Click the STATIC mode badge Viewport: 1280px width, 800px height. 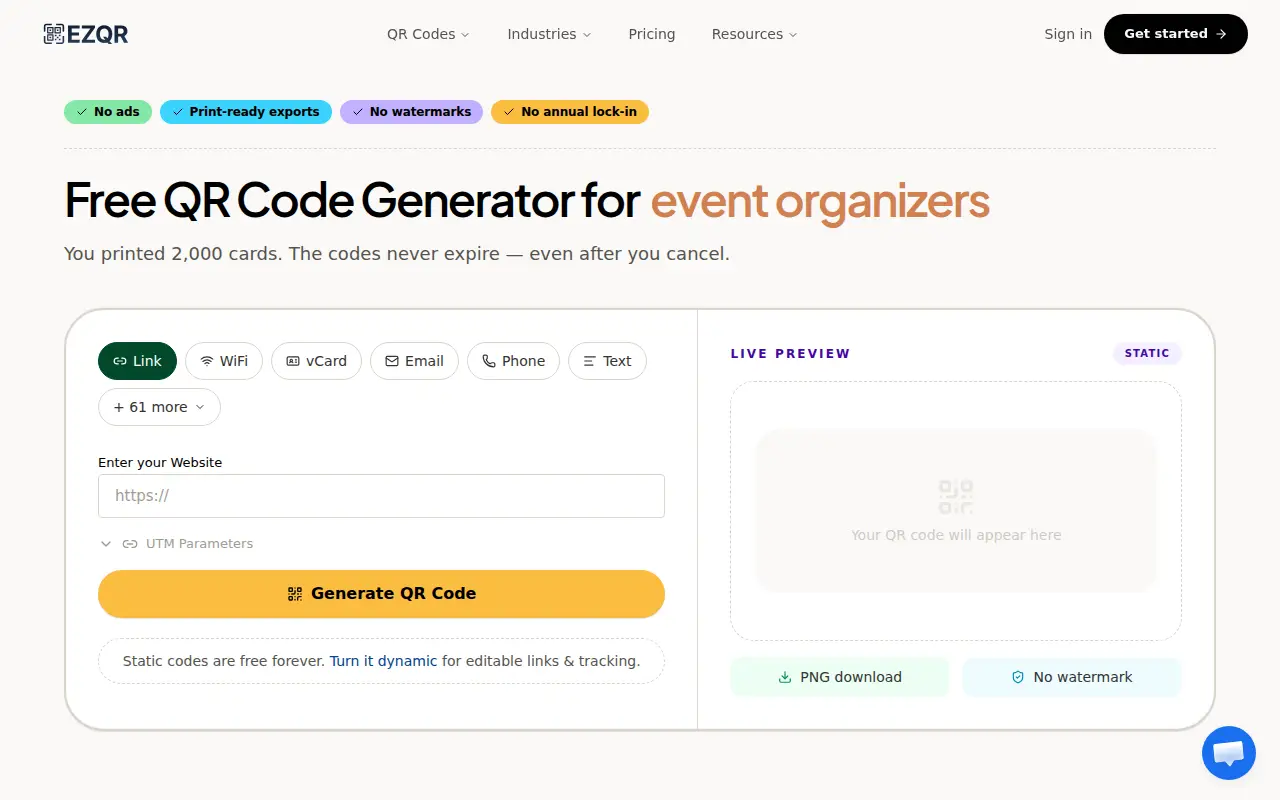point(1147,353)
